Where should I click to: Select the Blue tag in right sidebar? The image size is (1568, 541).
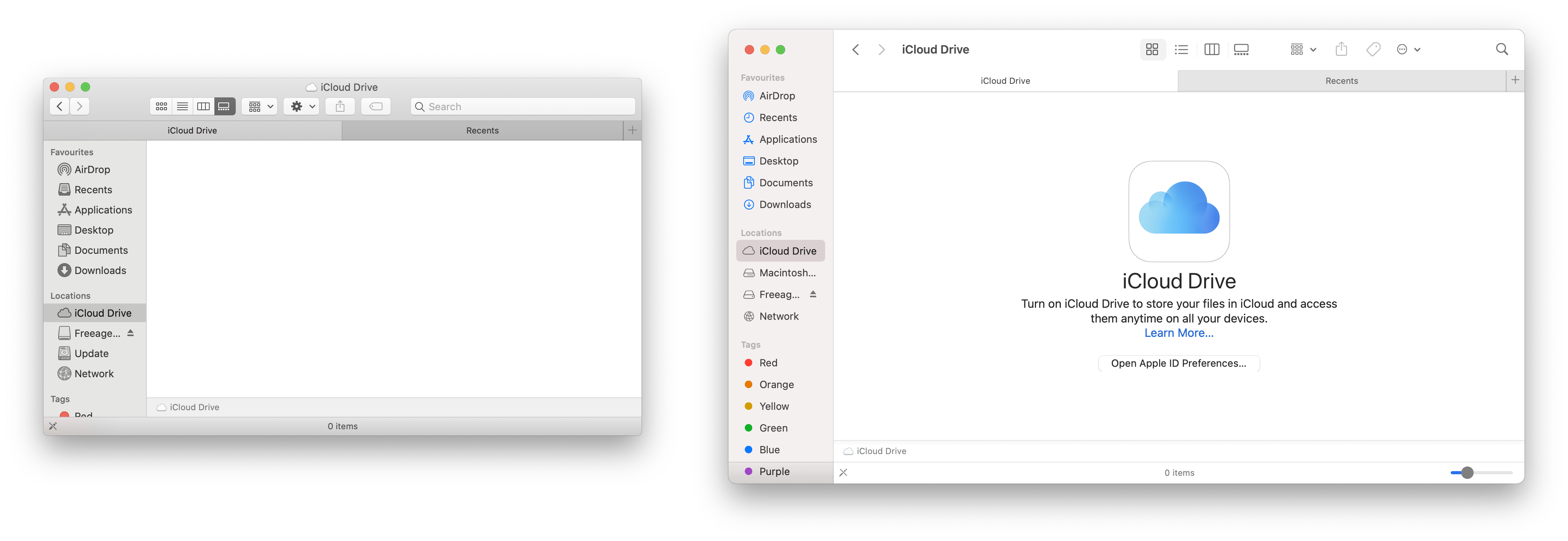pos(781,450)
